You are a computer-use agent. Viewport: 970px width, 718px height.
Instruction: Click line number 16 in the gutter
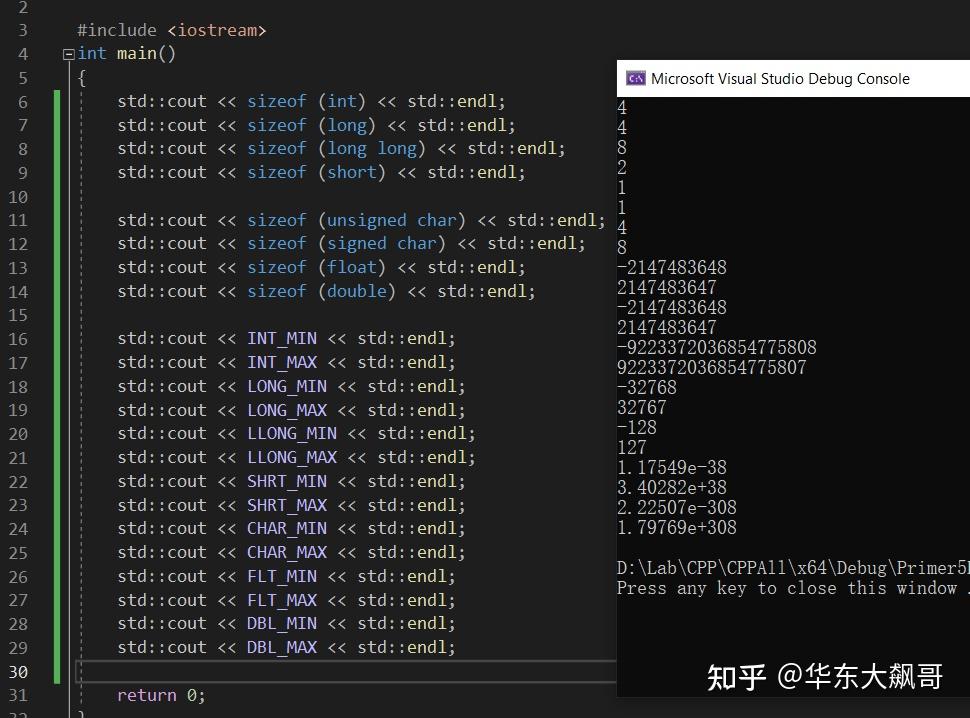(18, 340)
